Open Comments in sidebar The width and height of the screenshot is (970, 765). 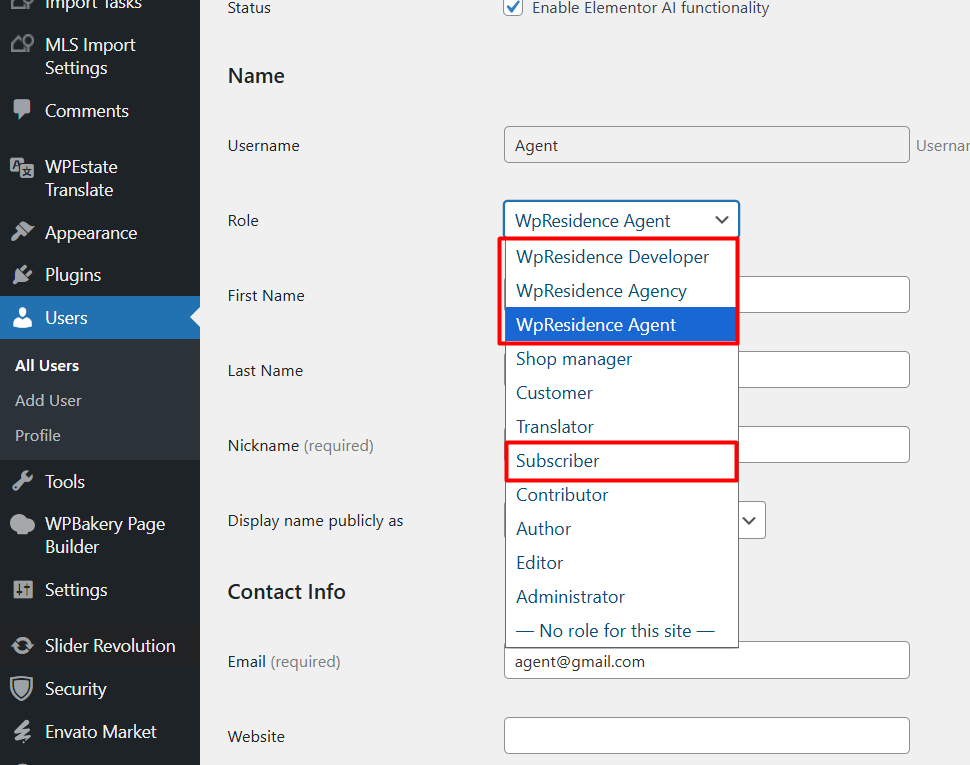(87, 111)
